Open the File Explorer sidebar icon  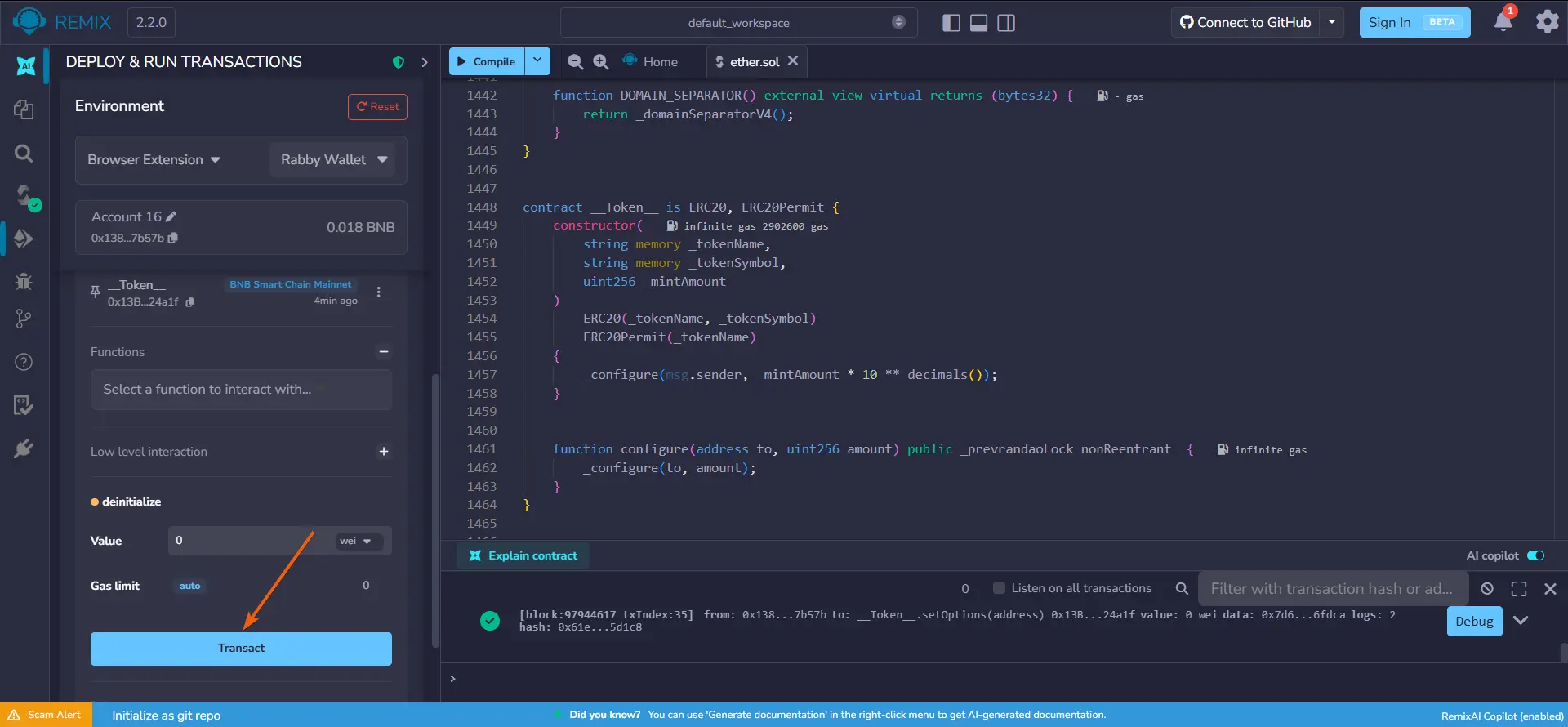click(24, 109)
